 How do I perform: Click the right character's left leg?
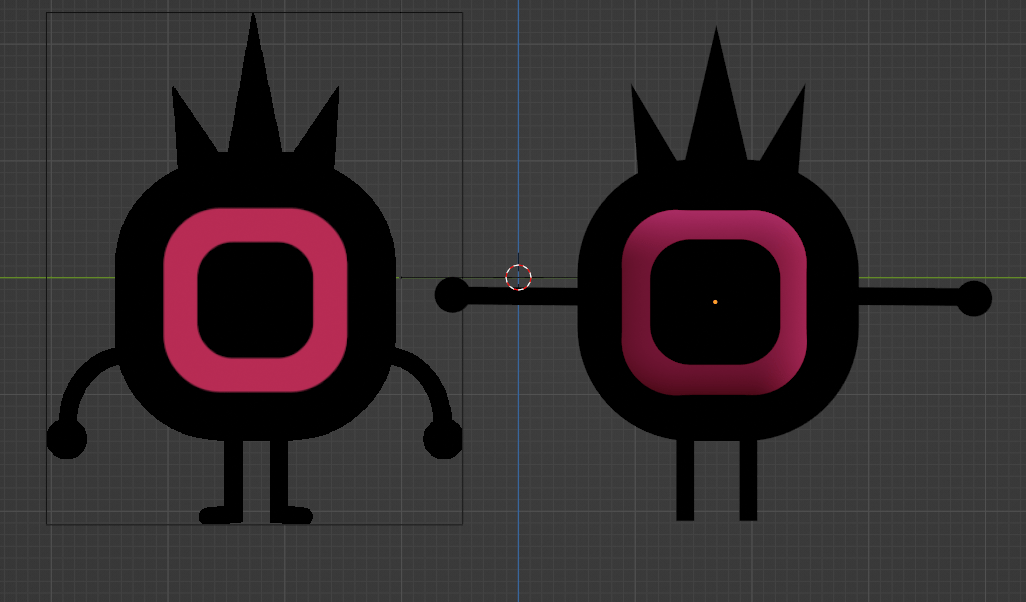coord(685,480)
